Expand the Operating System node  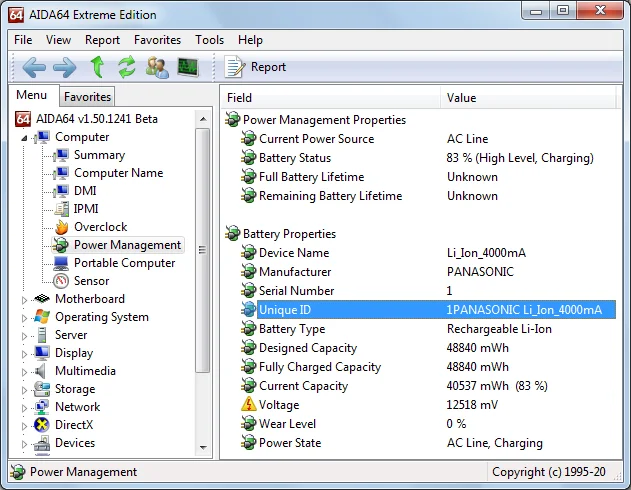[x=24, y=318]
